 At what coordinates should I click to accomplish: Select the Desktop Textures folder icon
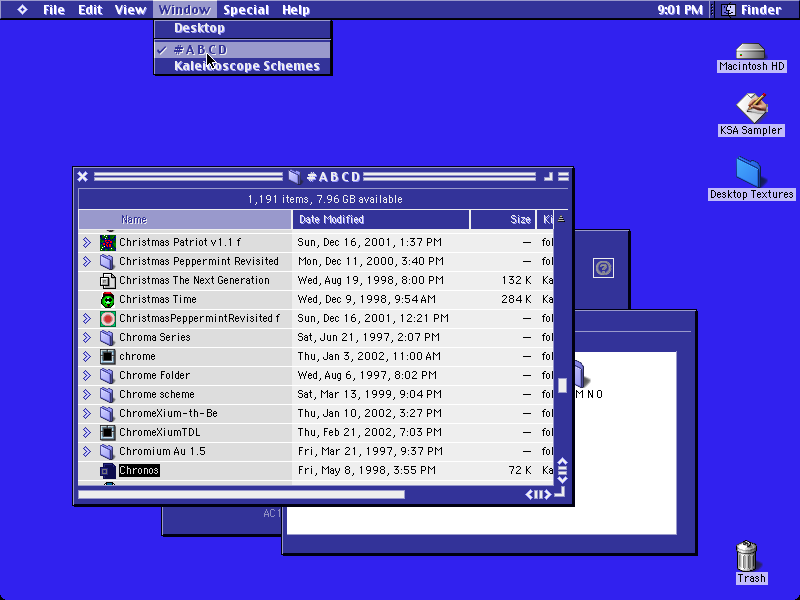749,171
